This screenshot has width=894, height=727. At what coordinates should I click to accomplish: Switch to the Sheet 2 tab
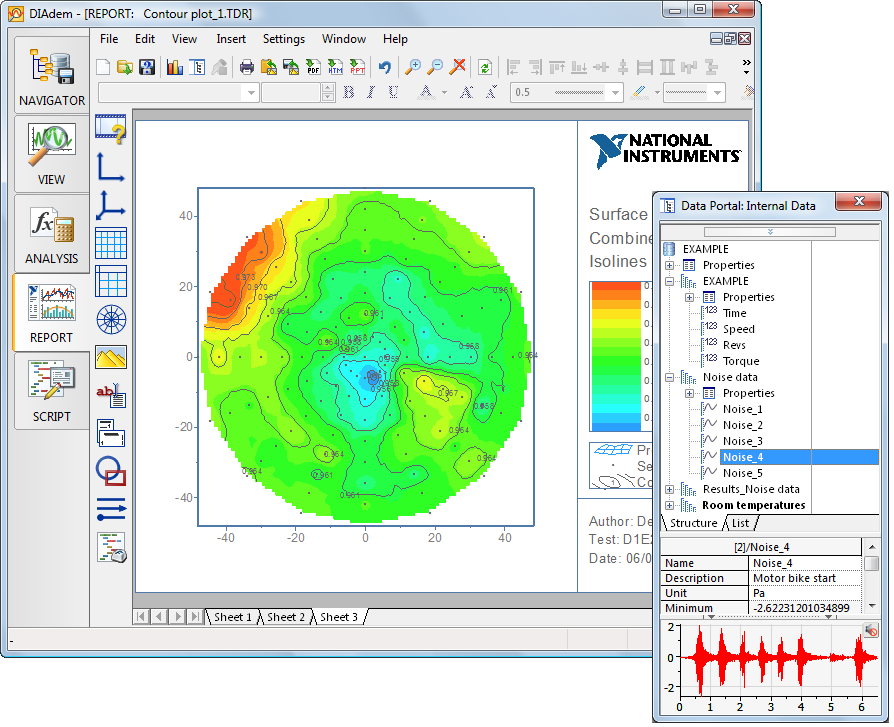pyautogui.click(x=285, y=617)
